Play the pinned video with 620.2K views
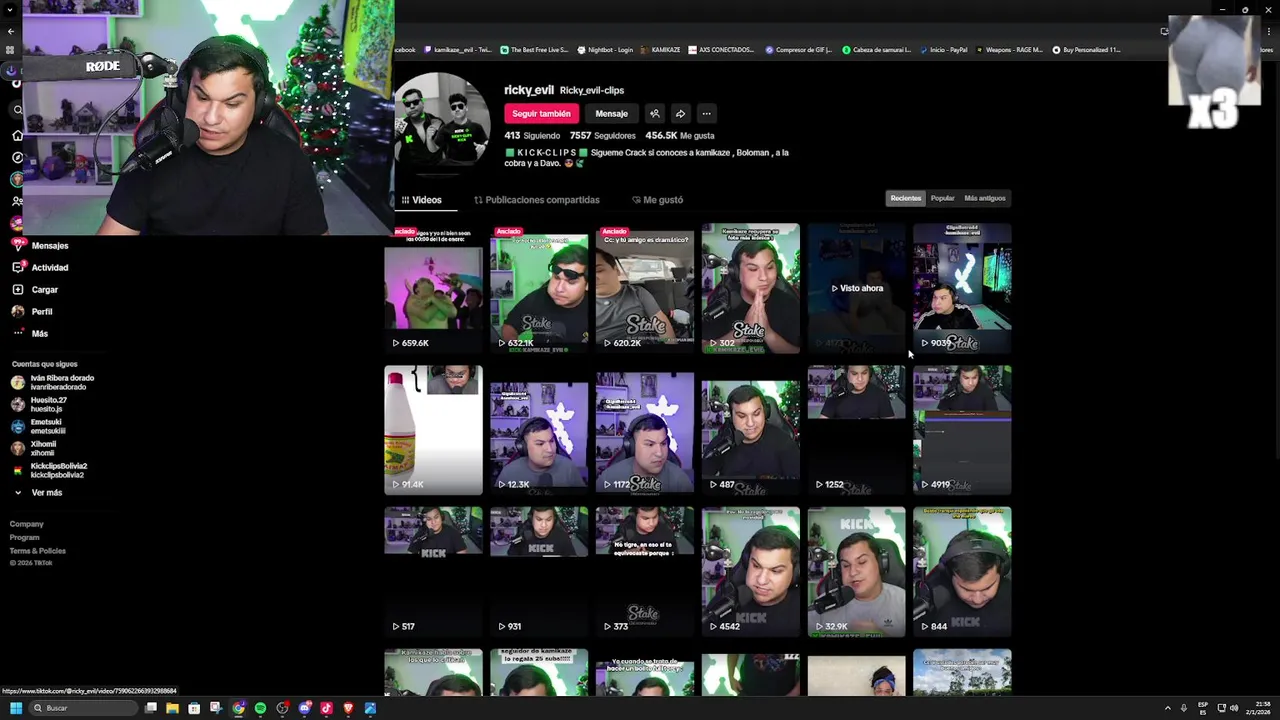Screen dimensions: 1280x720 [x=645, y=288]
